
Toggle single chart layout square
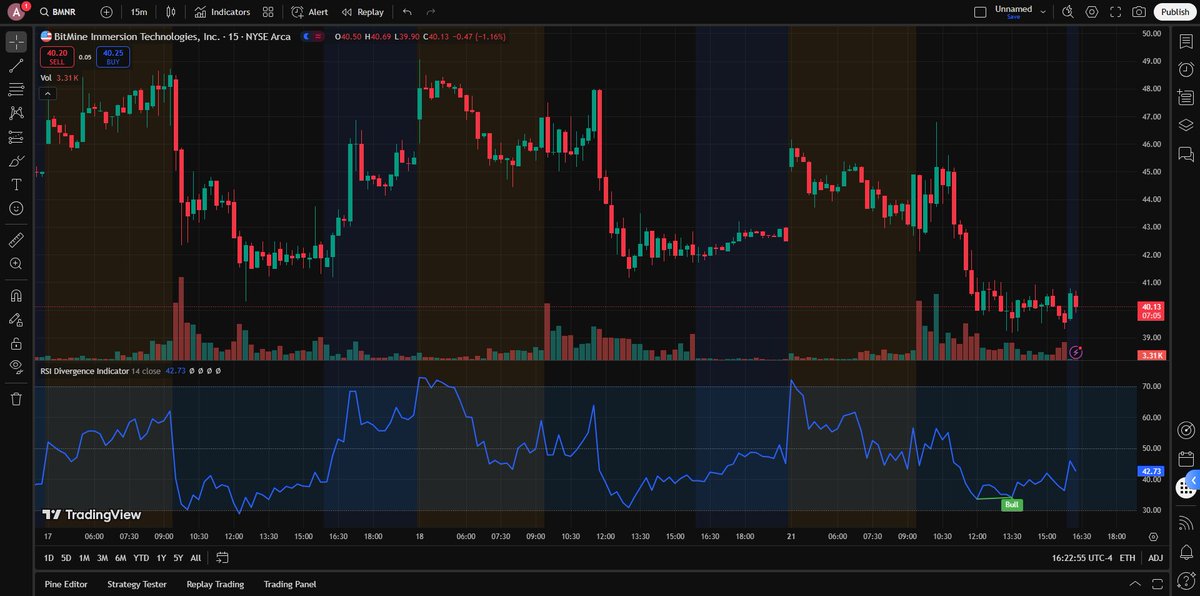coord(980,12)
